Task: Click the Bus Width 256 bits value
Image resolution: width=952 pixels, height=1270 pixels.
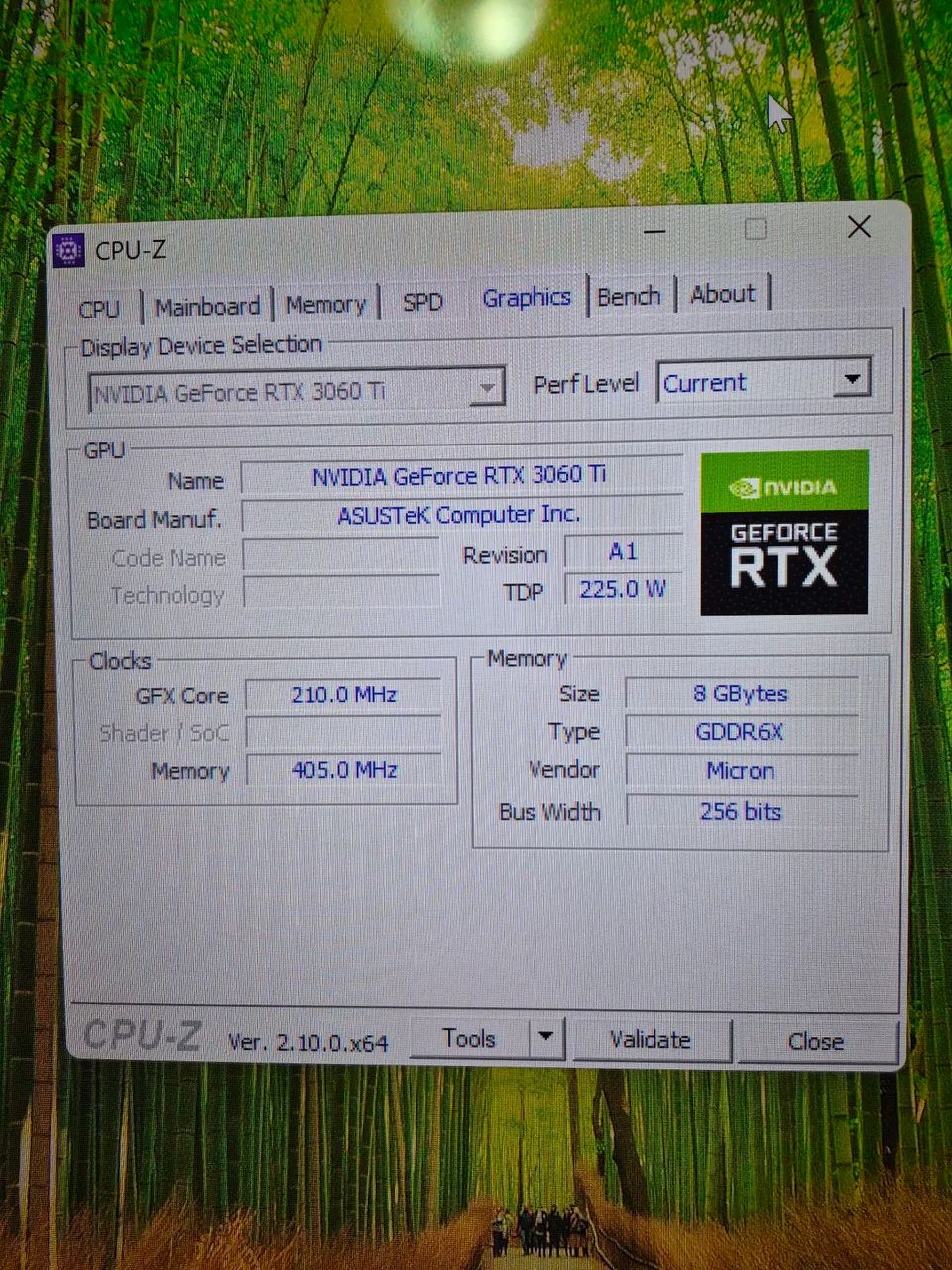Action: 741,811
